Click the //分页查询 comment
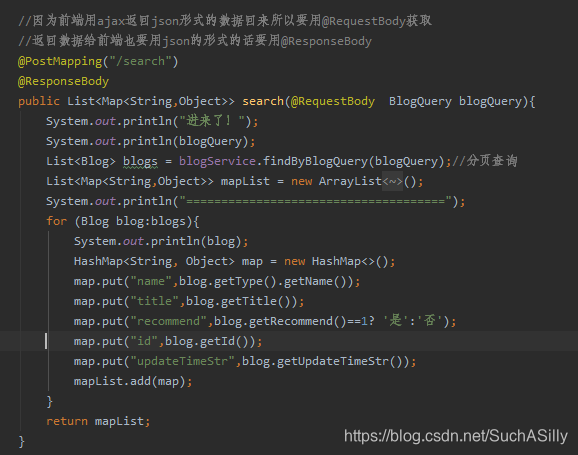 [x=484, y=161]
